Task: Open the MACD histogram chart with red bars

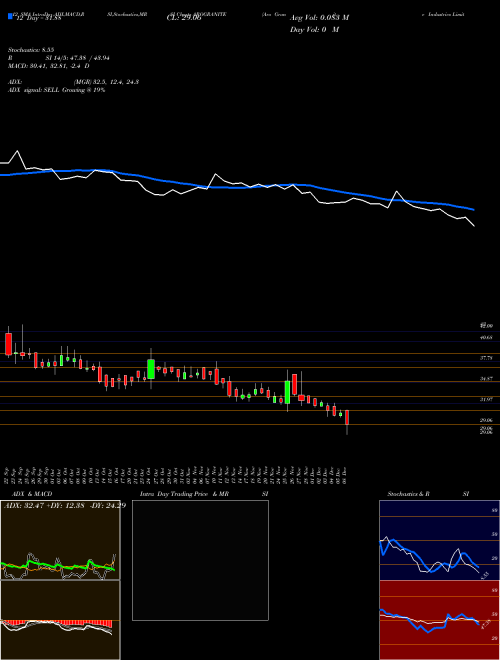Action: (60, 620)
